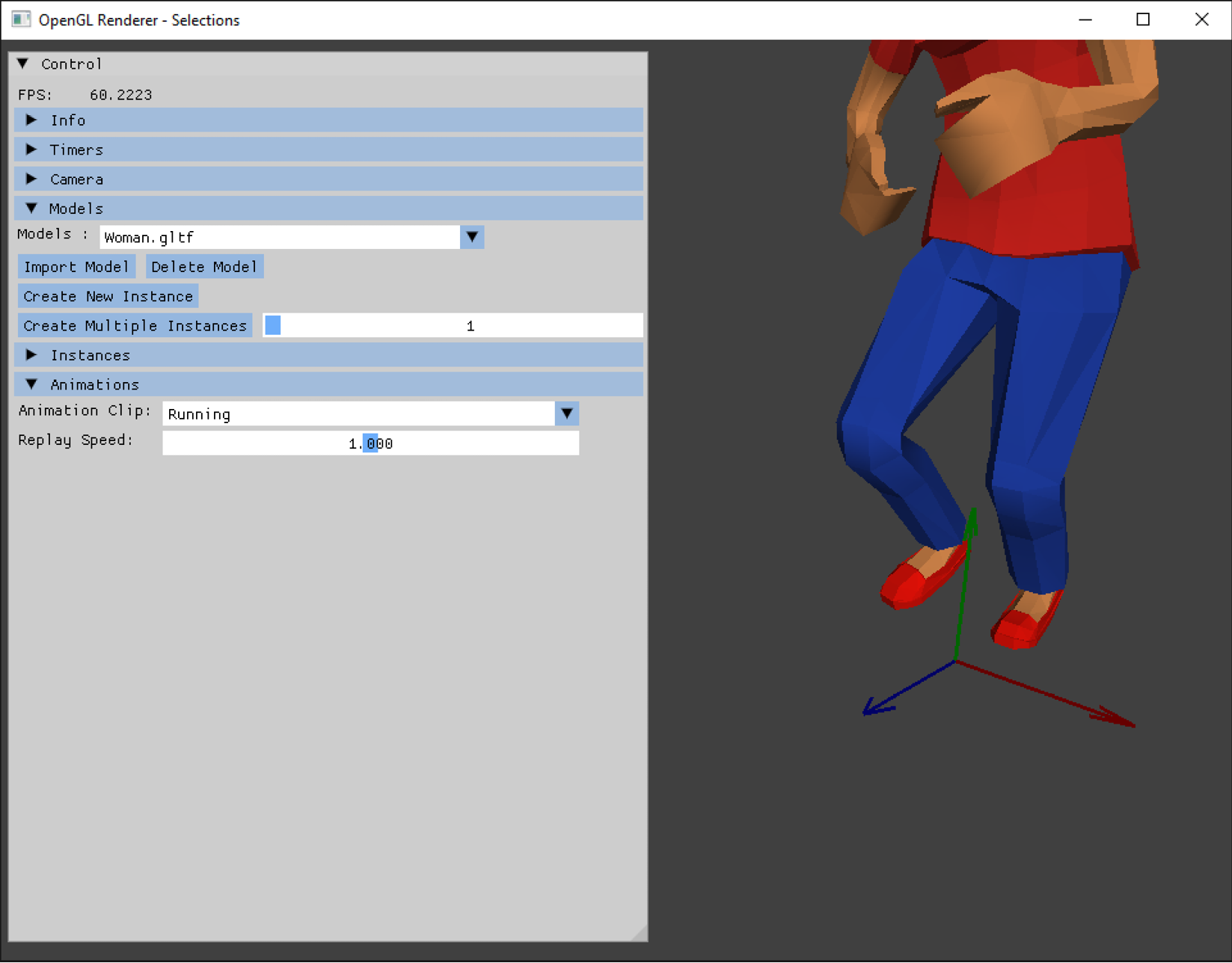Click the Import Model button
Image resolution: width=1232 pixels, height=963 pixels.
coord(76,266)
